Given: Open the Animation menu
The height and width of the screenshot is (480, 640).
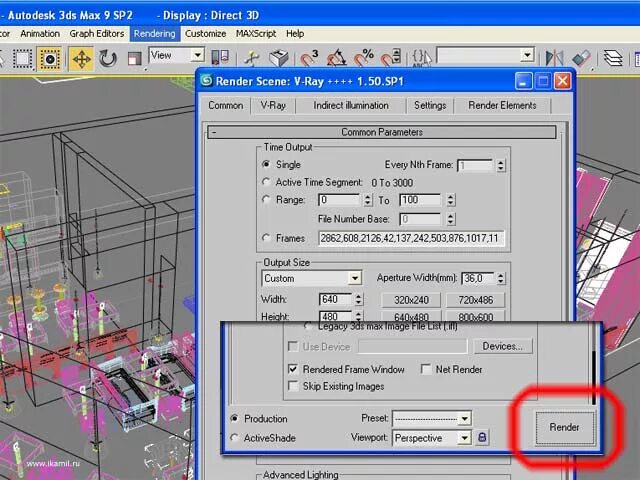Looking at the screenshot, I should (40, 33).
